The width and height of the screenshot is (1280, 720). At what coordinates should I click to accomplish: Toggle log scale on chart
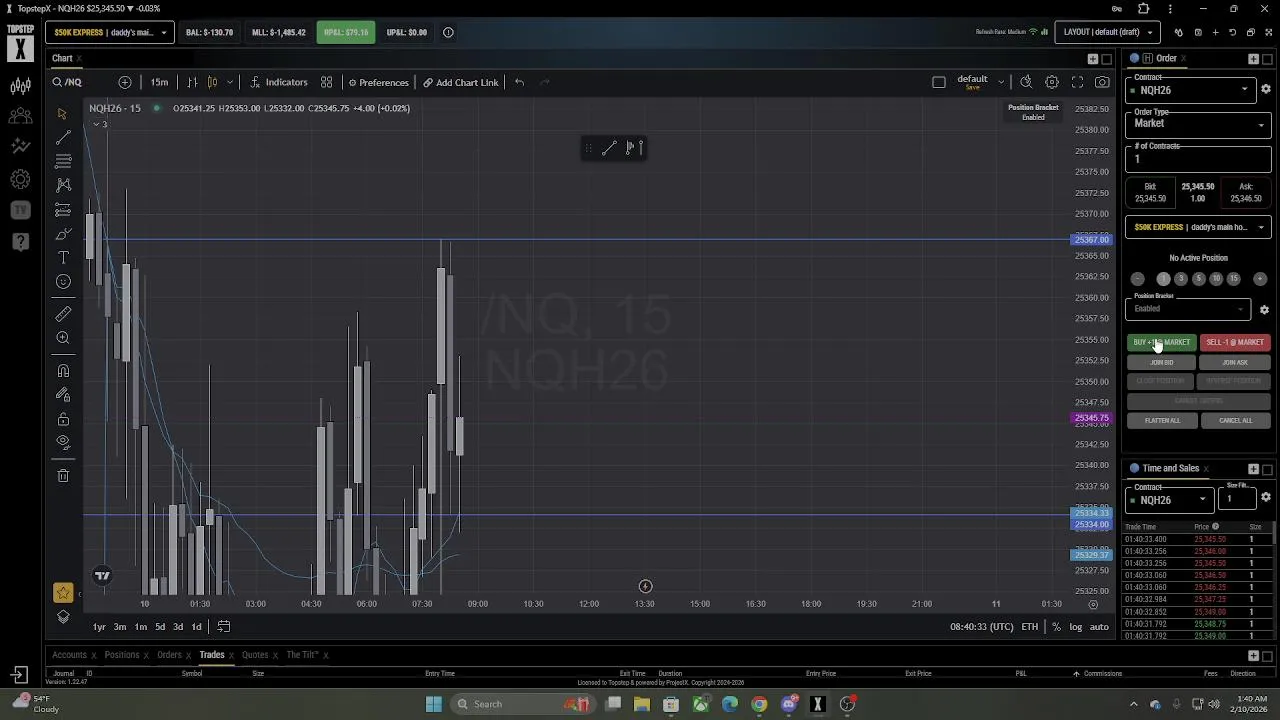tap(1075, 627)
